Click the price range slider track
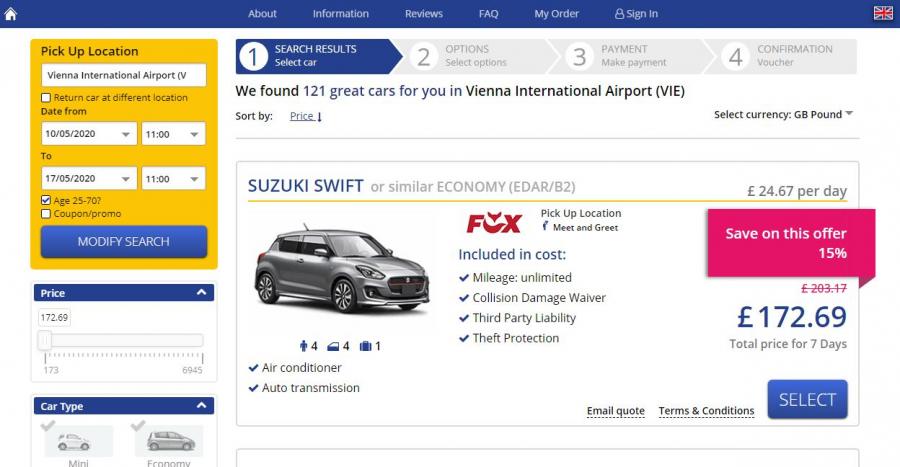The width and height of the screenshot is (900, 467). coord(123,340)
